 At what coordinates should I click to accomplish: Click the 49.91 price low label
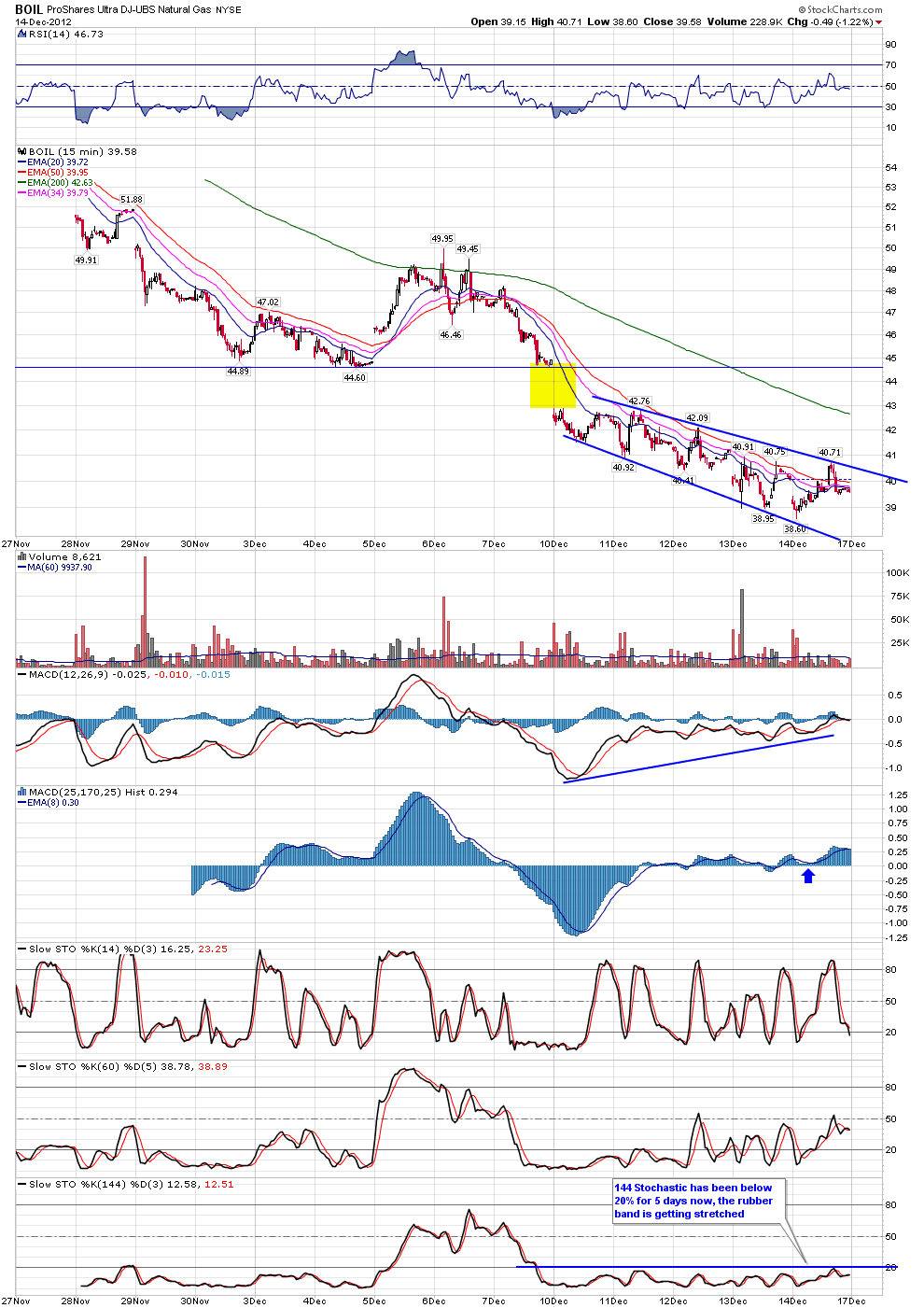click(x=86, y=260)
